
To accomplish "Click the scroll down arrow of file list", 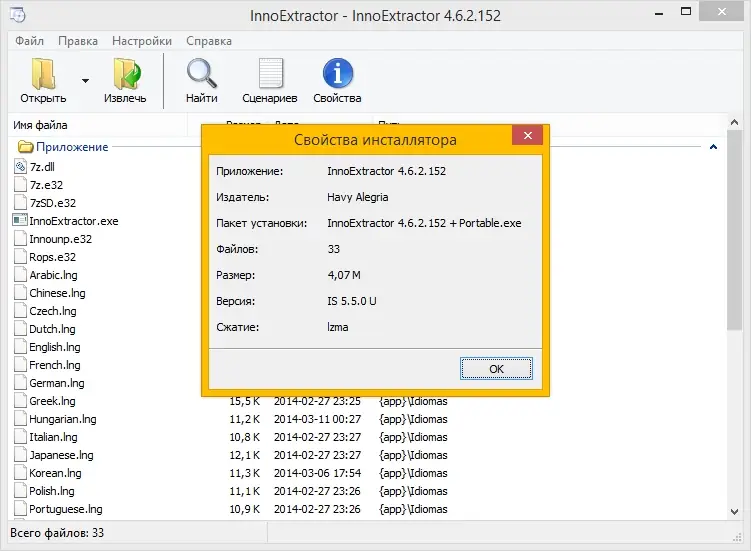I will click(x=734, y=511).
